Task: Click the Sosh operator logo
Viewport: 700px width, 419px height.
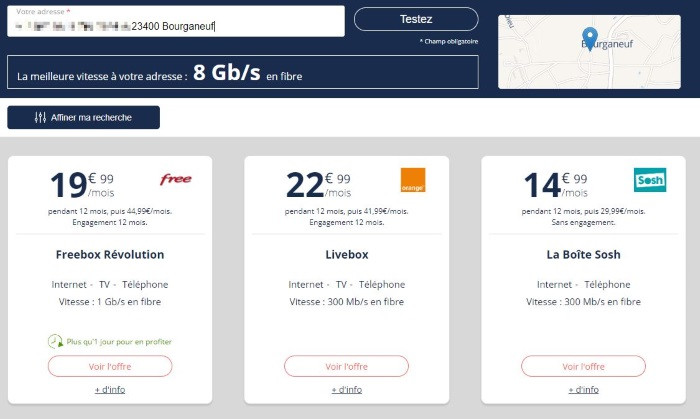Action: 650,180
